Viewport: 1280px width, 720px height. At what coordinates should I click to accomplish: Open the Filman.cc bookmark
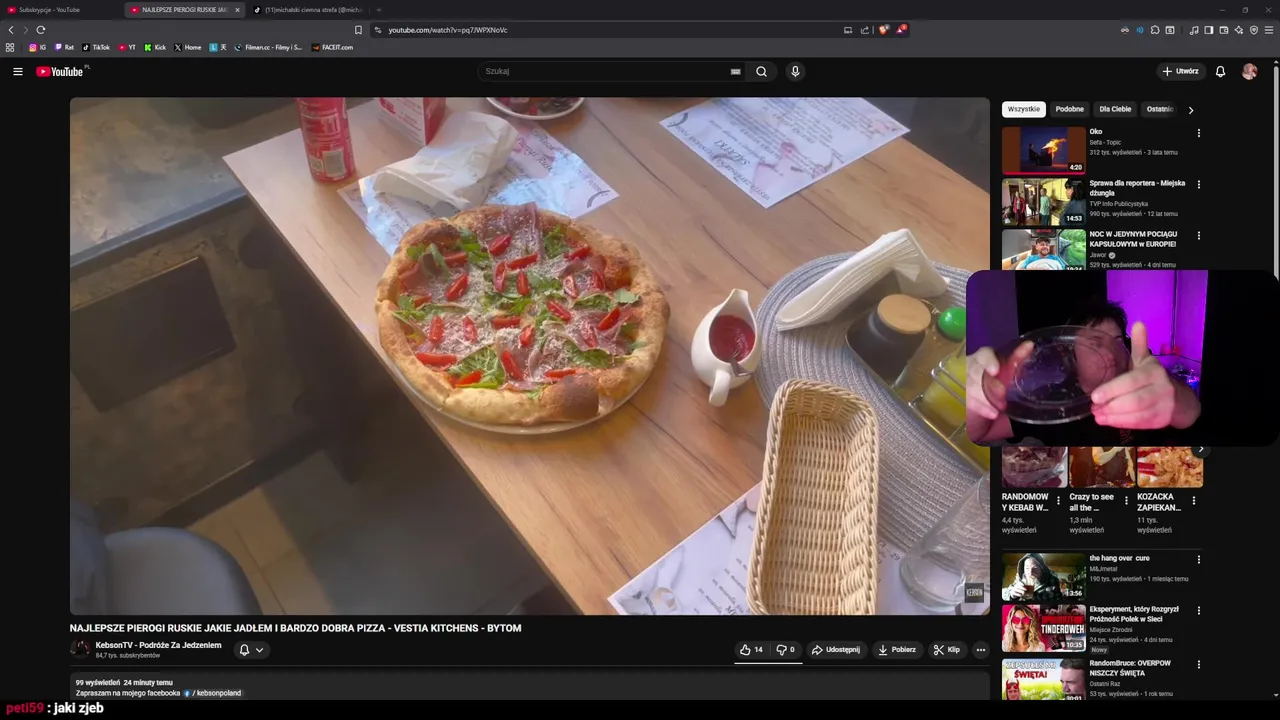267,47
